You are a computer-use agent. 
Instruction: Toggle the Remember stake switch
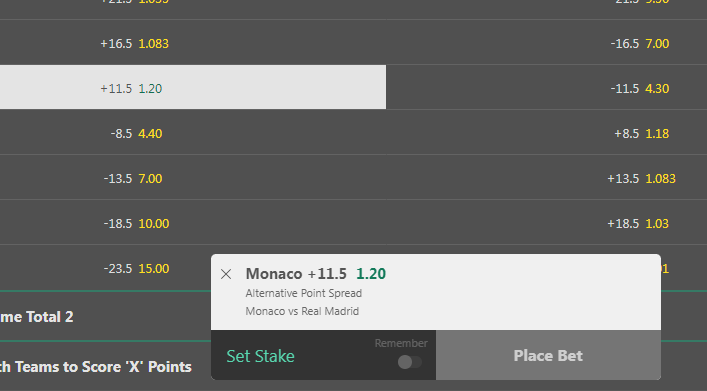(x=410, y=362)
